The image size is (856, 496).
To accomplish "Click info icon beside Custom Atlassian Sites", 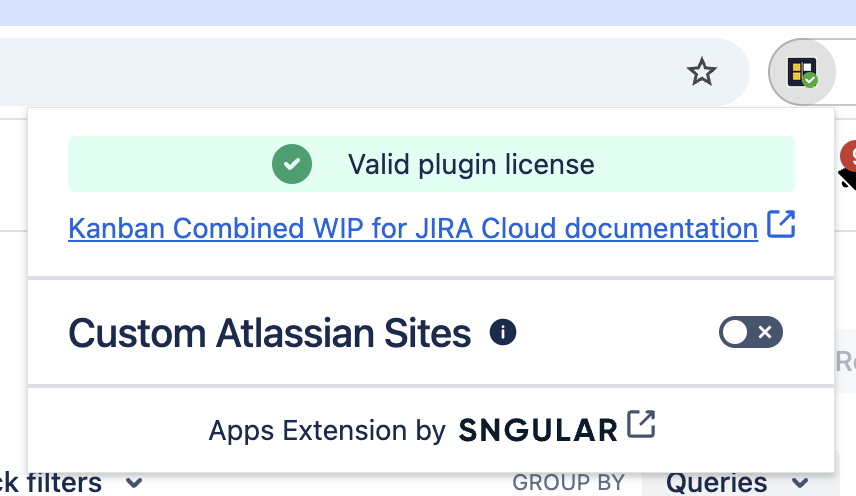I will (x=503, y=332).
